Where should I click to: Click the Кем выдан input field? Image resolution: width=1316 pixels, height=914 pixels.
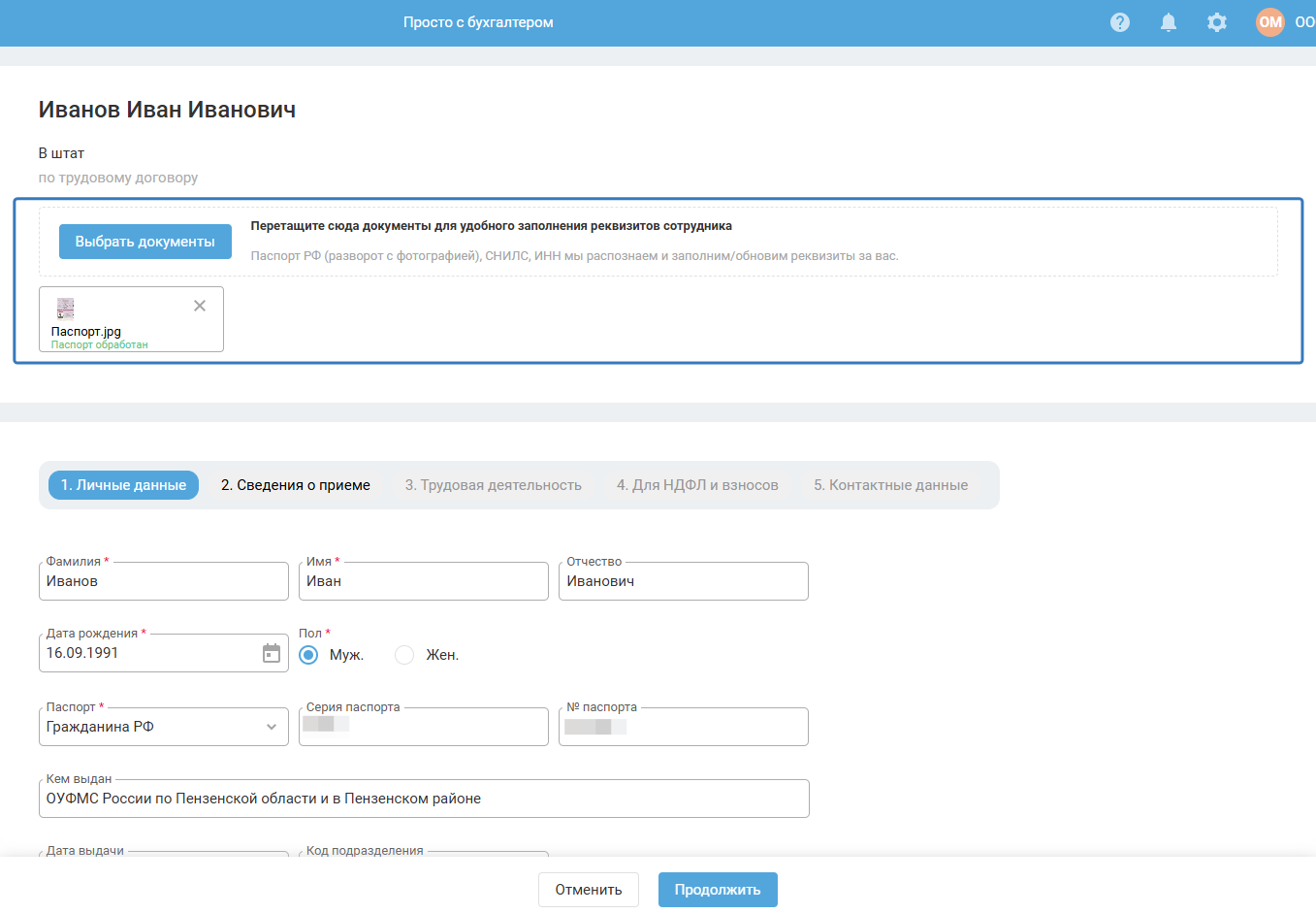pos(424,799)
